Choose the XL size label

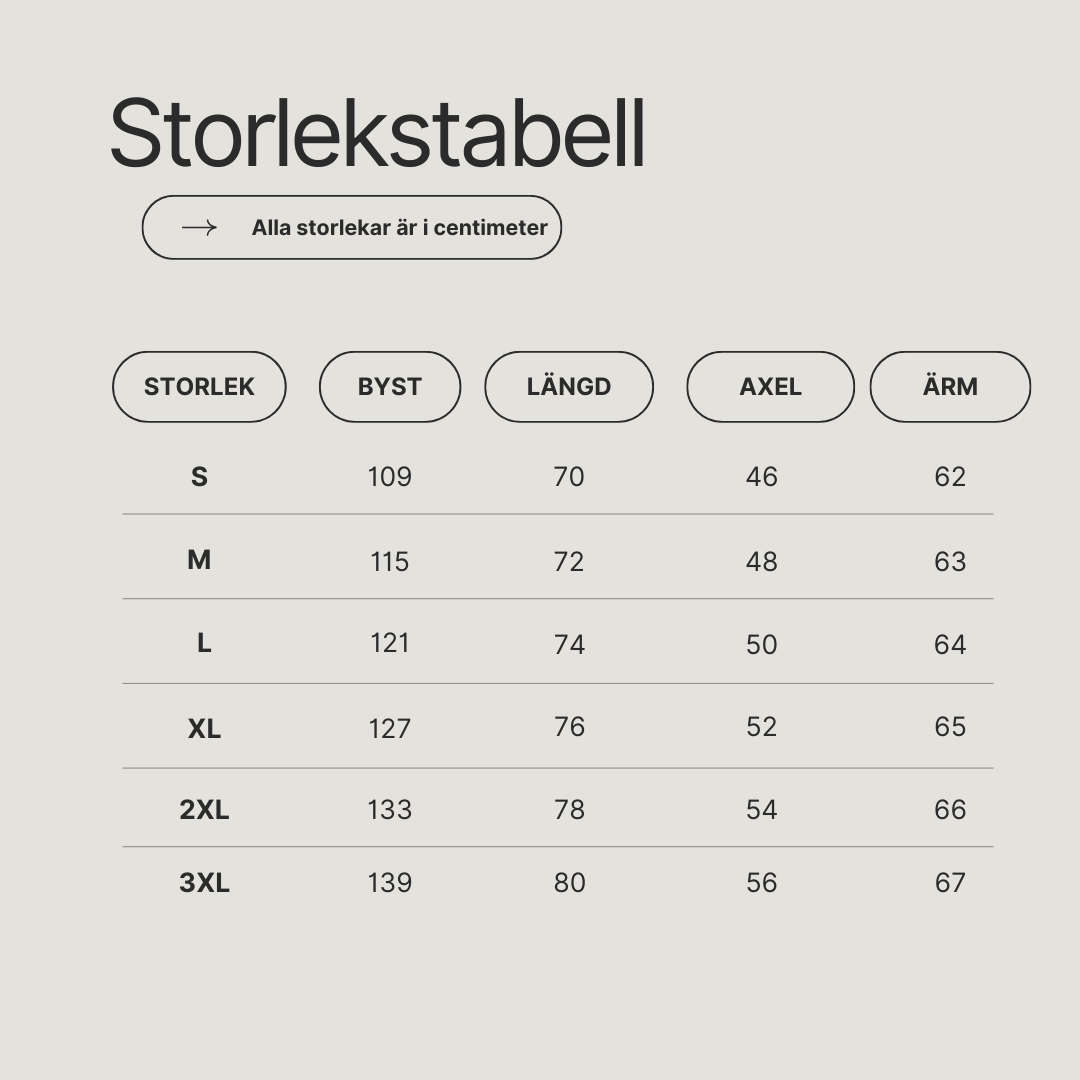coord(205,729)
